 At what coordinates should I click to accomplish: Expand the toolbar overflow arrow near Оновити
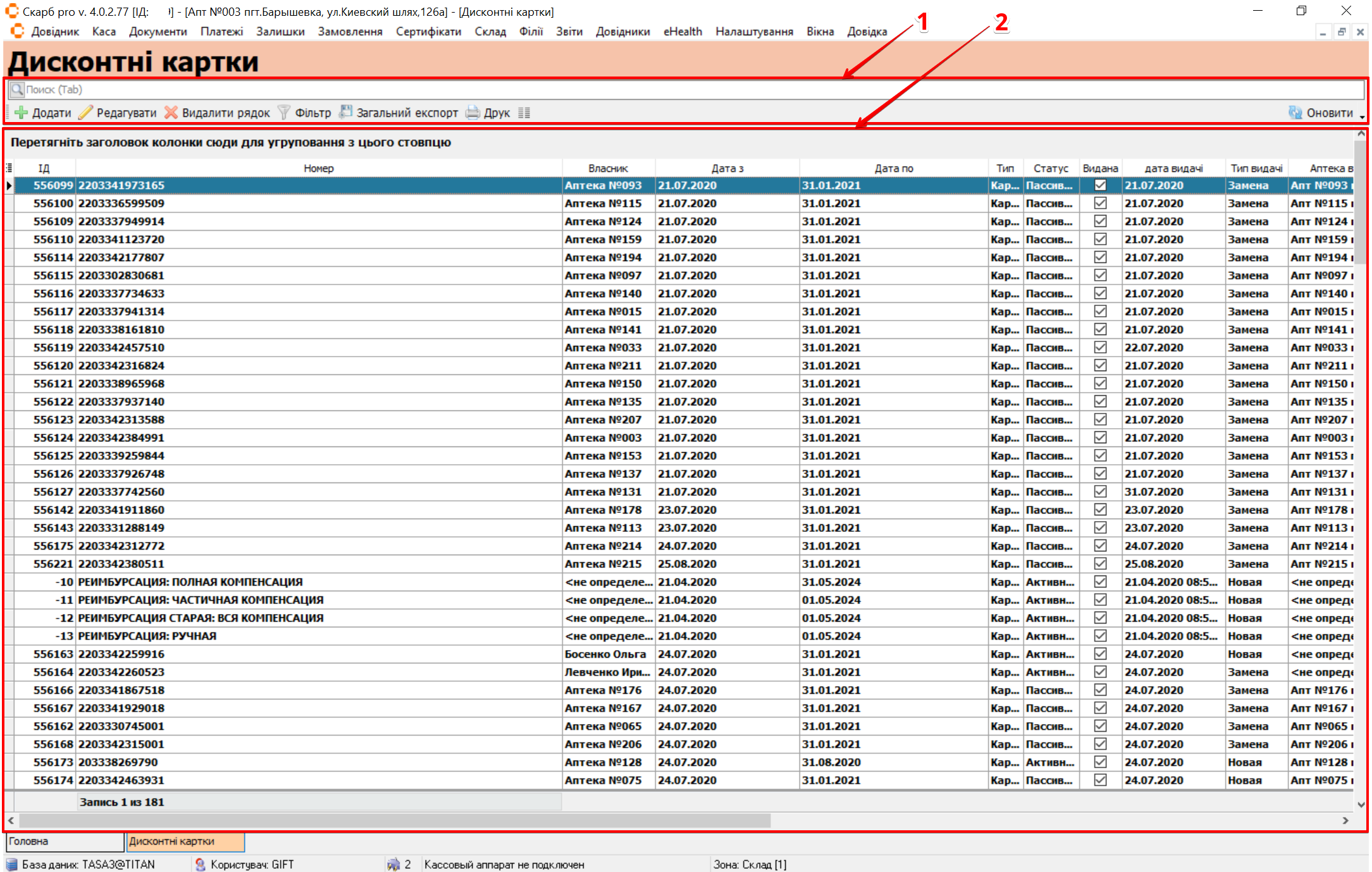point(1361,117)
